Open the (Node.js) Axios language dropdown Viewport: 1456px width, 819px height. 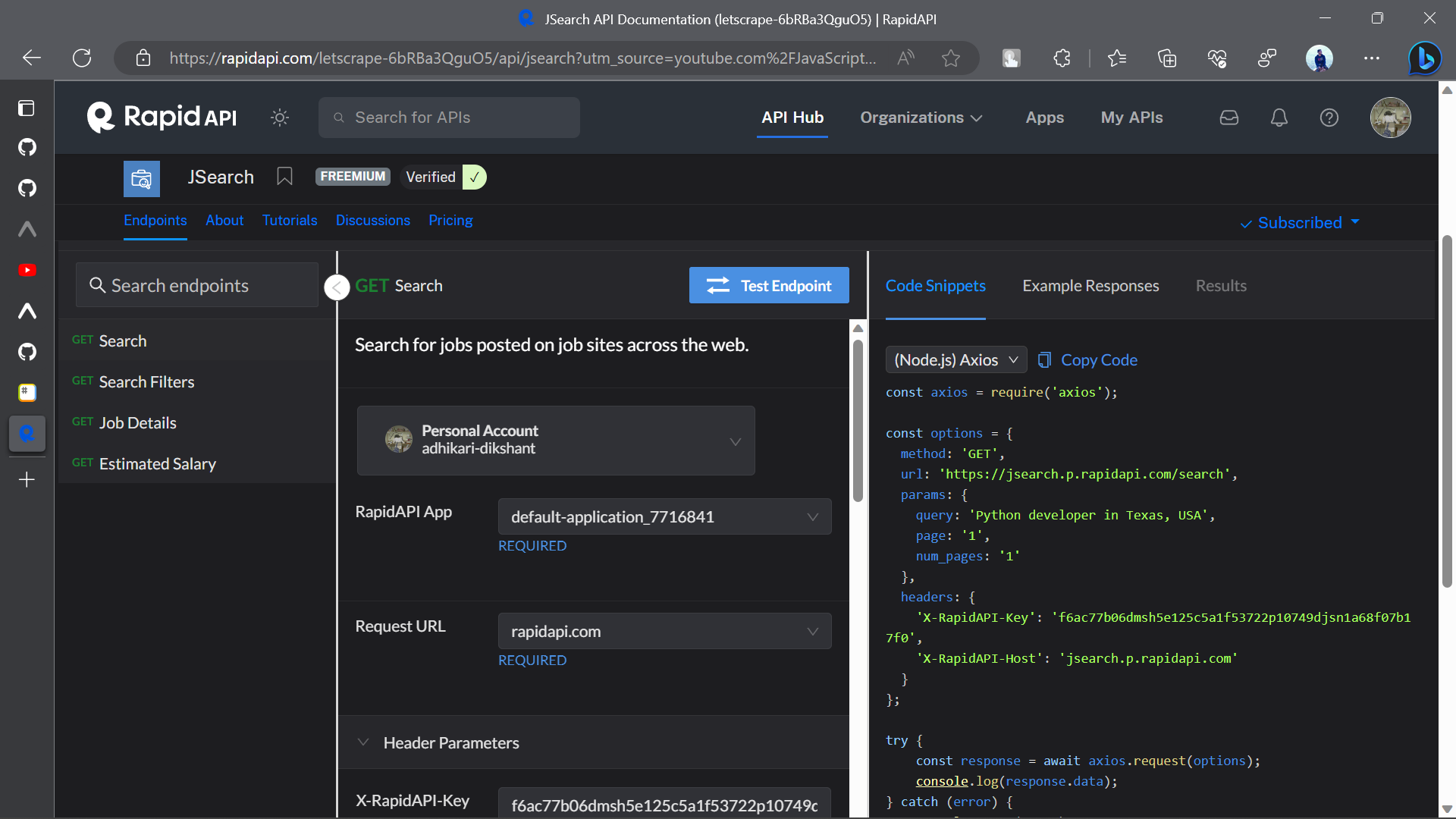[x=955, y=360]
